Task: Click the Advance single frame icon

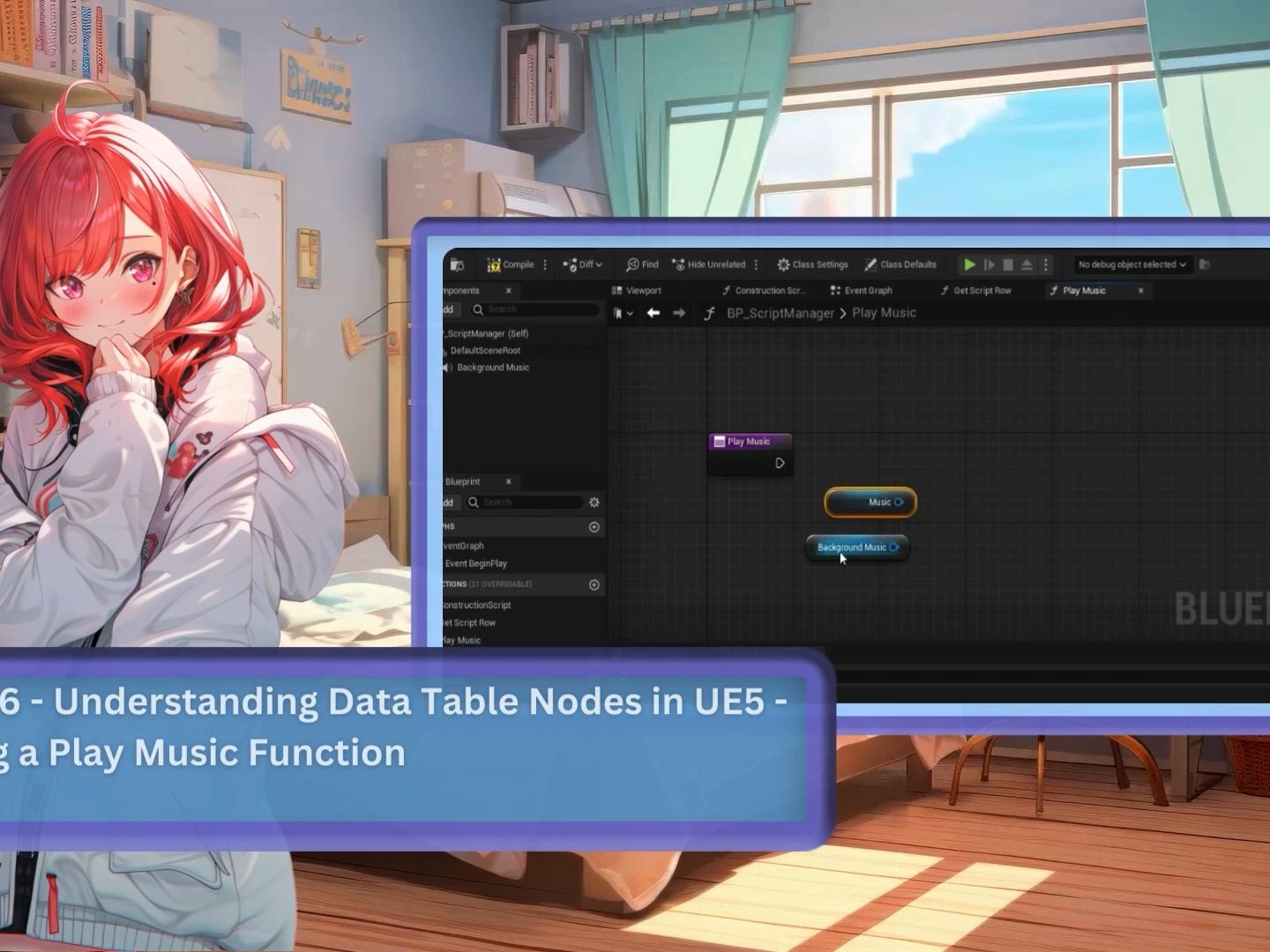Action: (990, 264)
